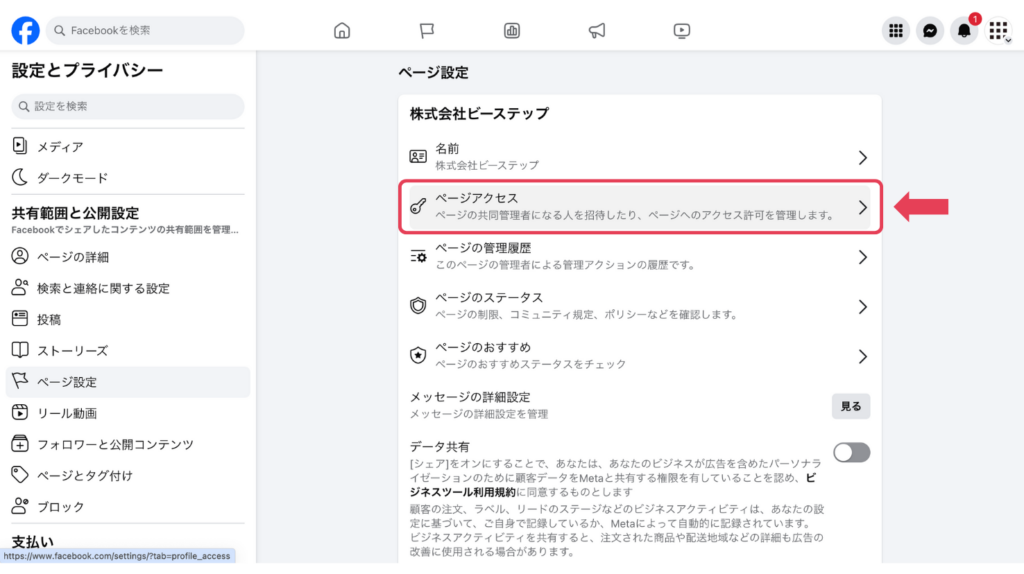The image size is (1024, 574).
Task: Expand the 名前 row chevron
Action: point(863,157)
